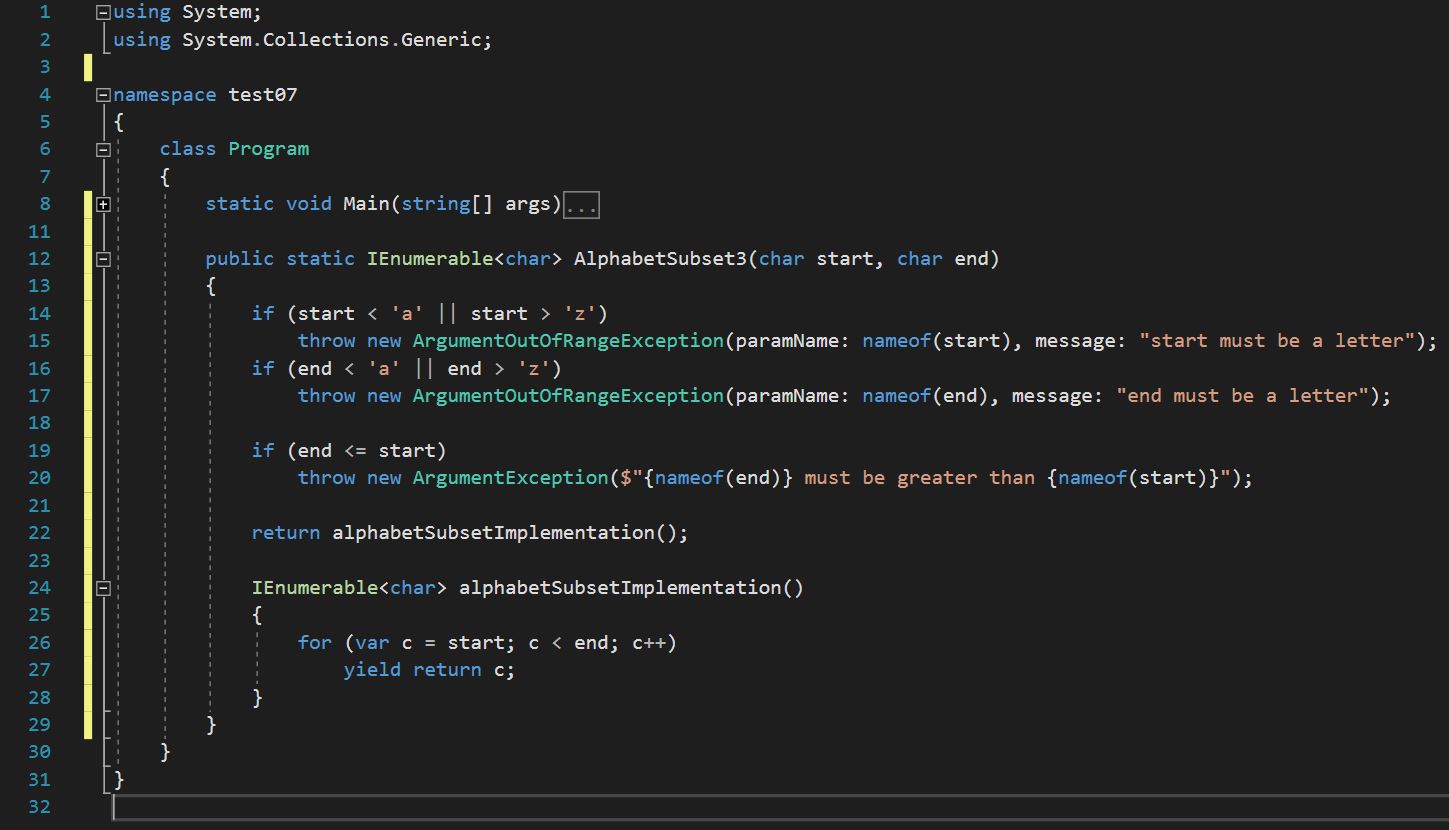Viewport: 1449px width, 830px height.
Task: Click the yield keyword
Action: [x=372, y=670]
